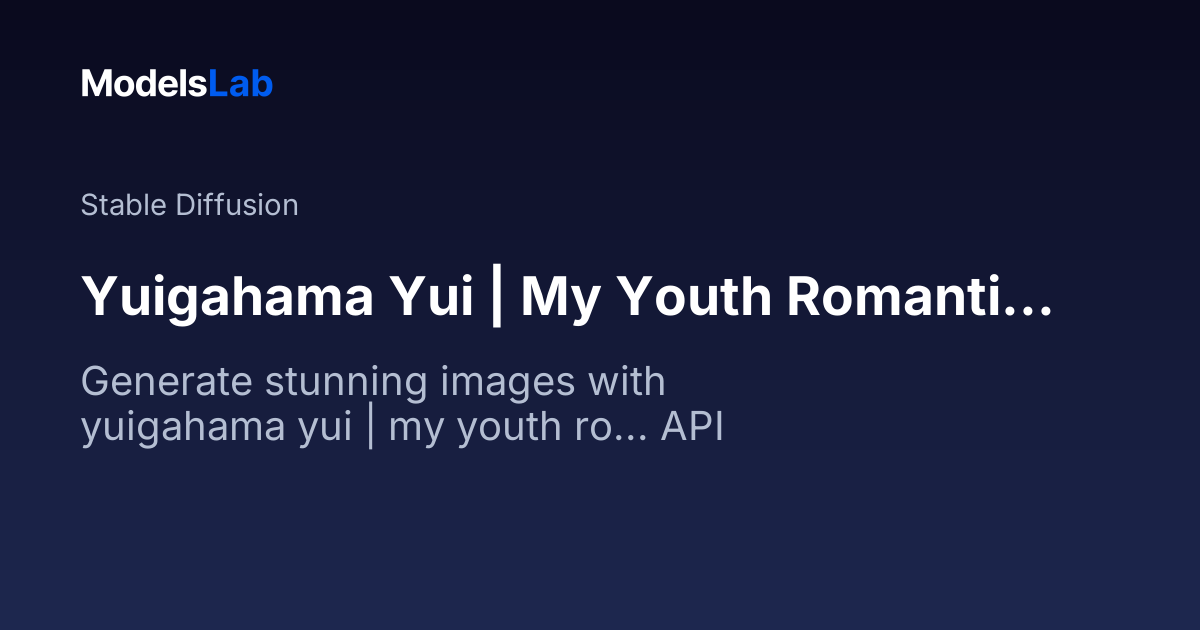Click lowercase "yuigahama yui" in the description
This screenshot has height=630, width=1200.
pos(216,428)
